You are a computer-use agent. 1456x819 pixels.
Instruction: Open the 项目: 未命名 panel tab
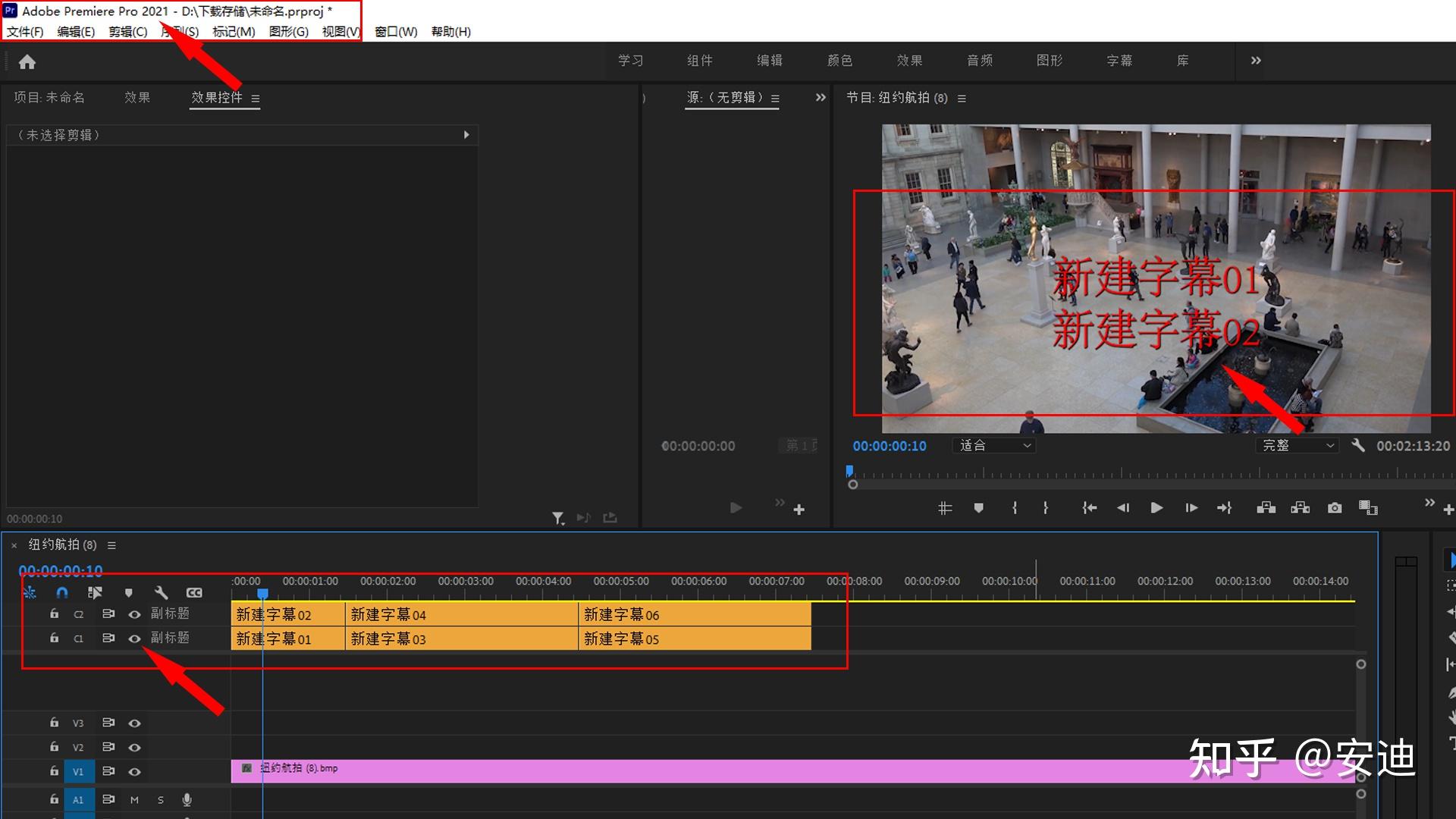pyautogui.click(x=49, y=98)
